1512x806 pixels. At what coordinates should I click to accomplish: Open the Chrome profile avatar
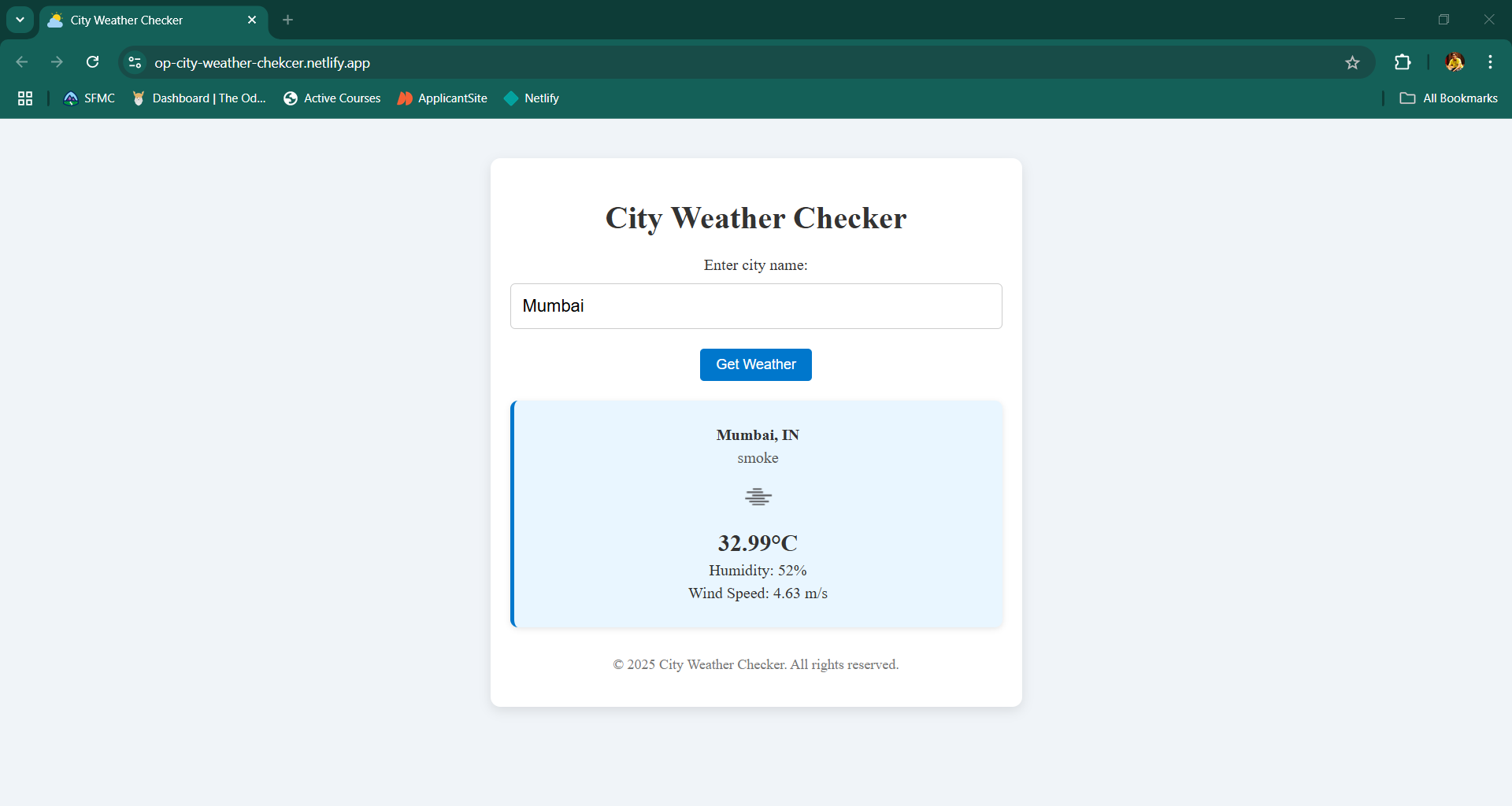click(x=1455, y=62)
